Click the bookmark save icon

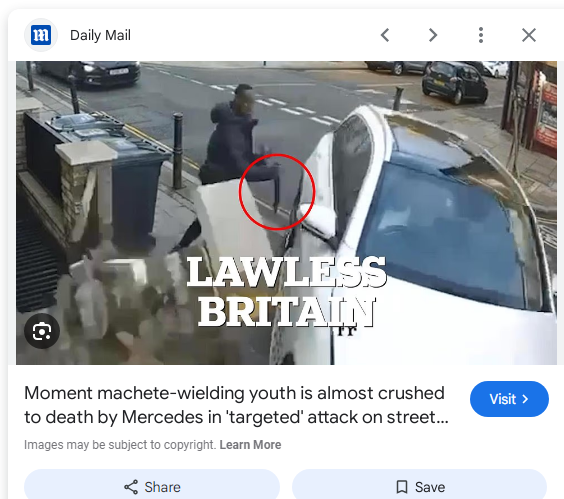click(x=402, y=487)
